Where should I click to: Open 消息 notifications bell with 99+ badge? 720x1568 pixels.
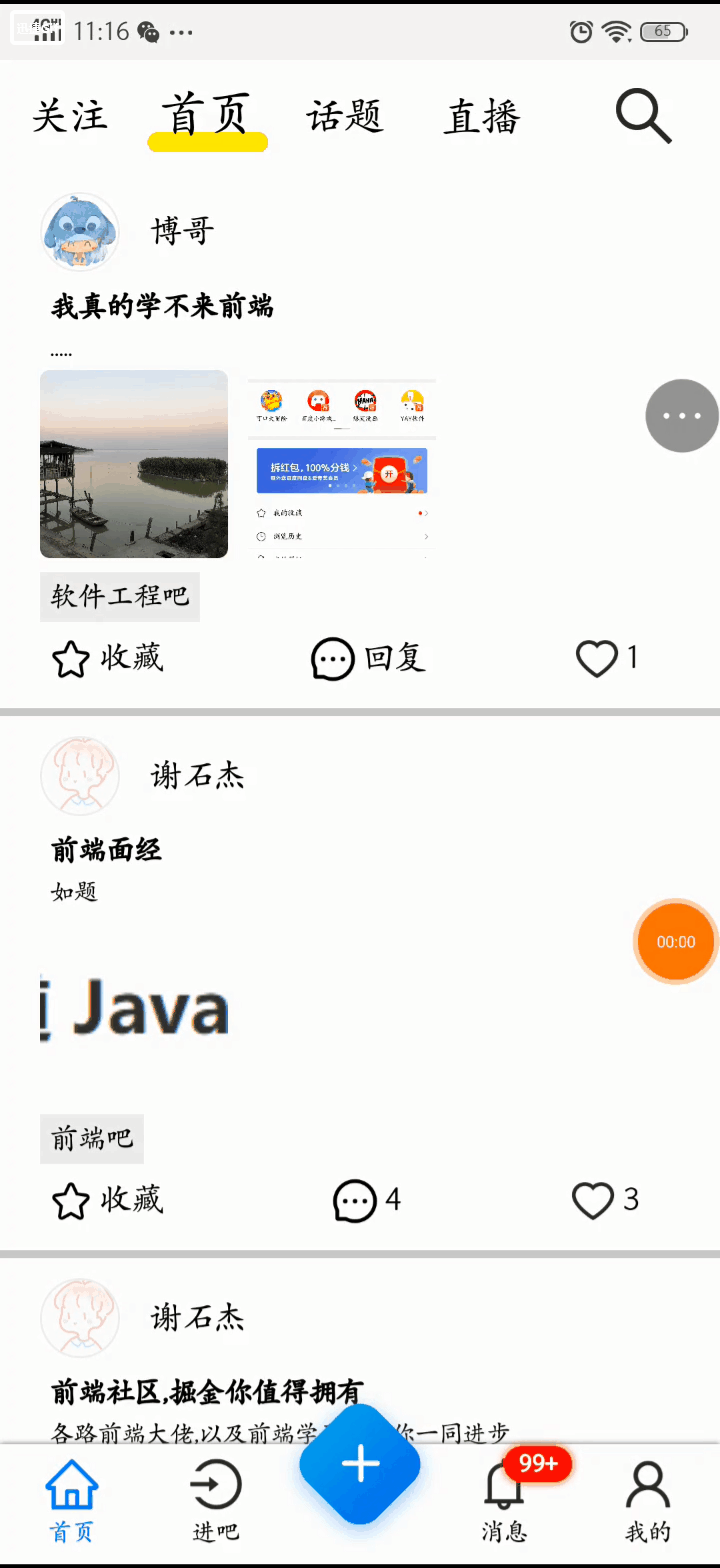[504, 1484]
